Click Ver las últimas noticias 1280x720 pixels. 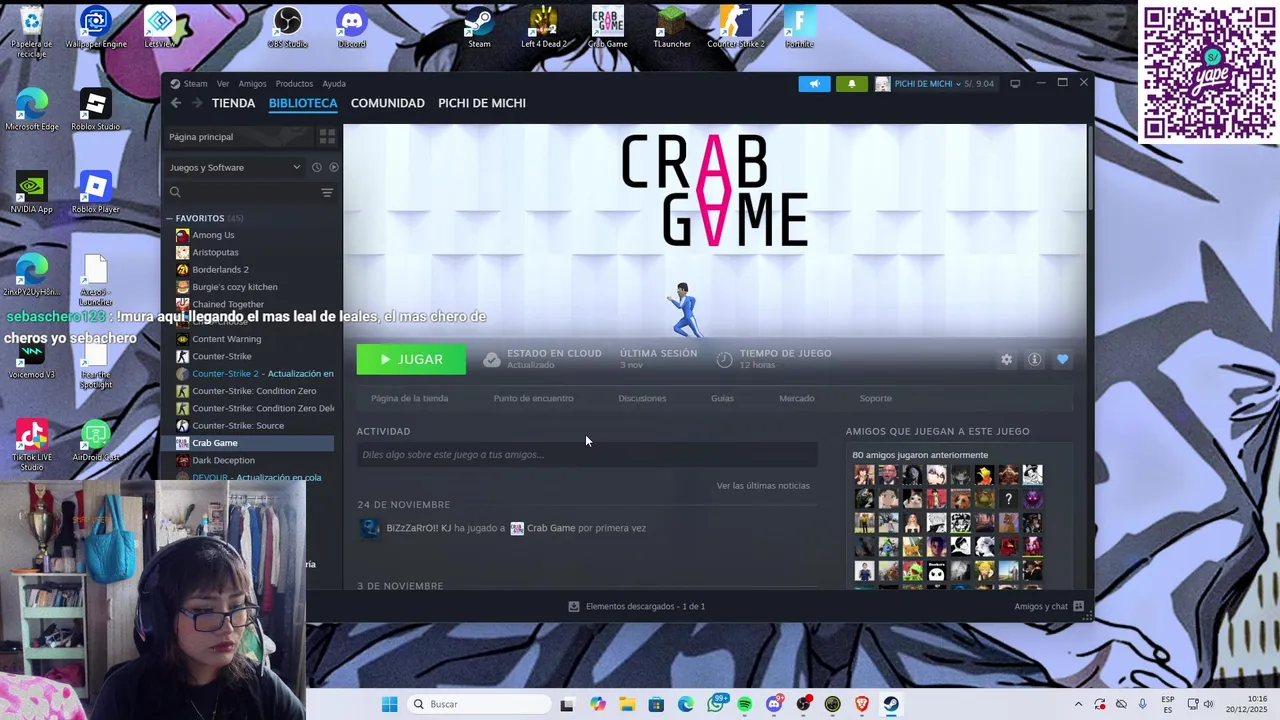pos(763,486)
